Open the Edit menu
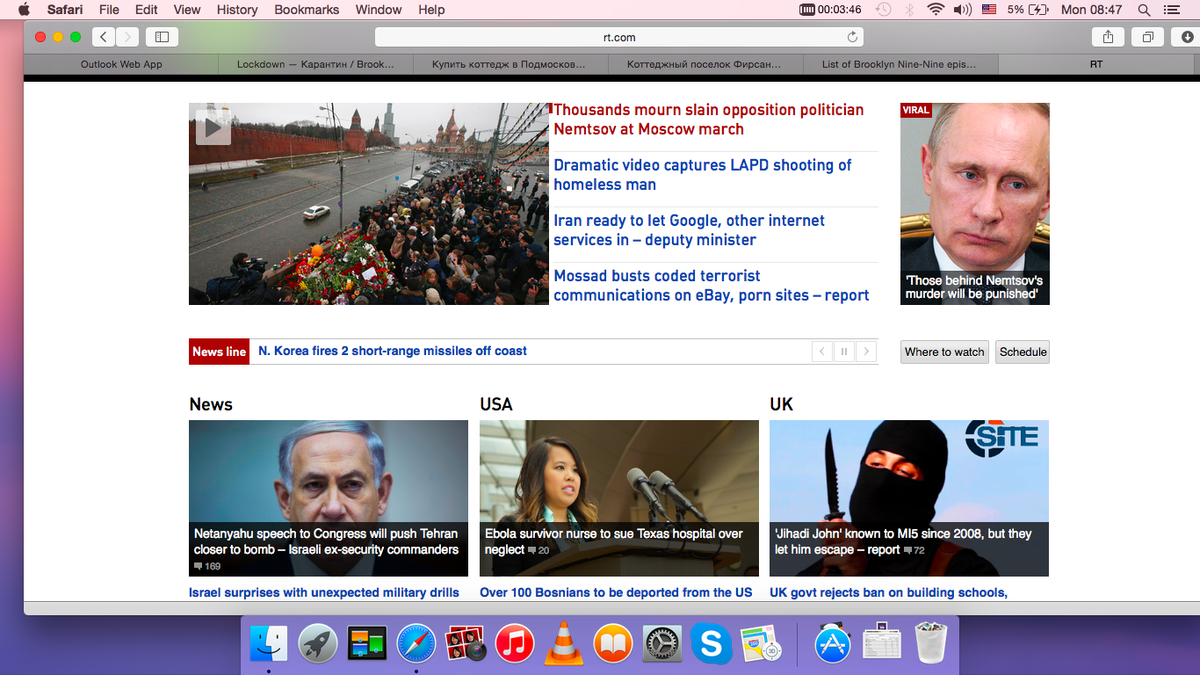The width and height of the screenshot is (1200, 675). [147, 10]
